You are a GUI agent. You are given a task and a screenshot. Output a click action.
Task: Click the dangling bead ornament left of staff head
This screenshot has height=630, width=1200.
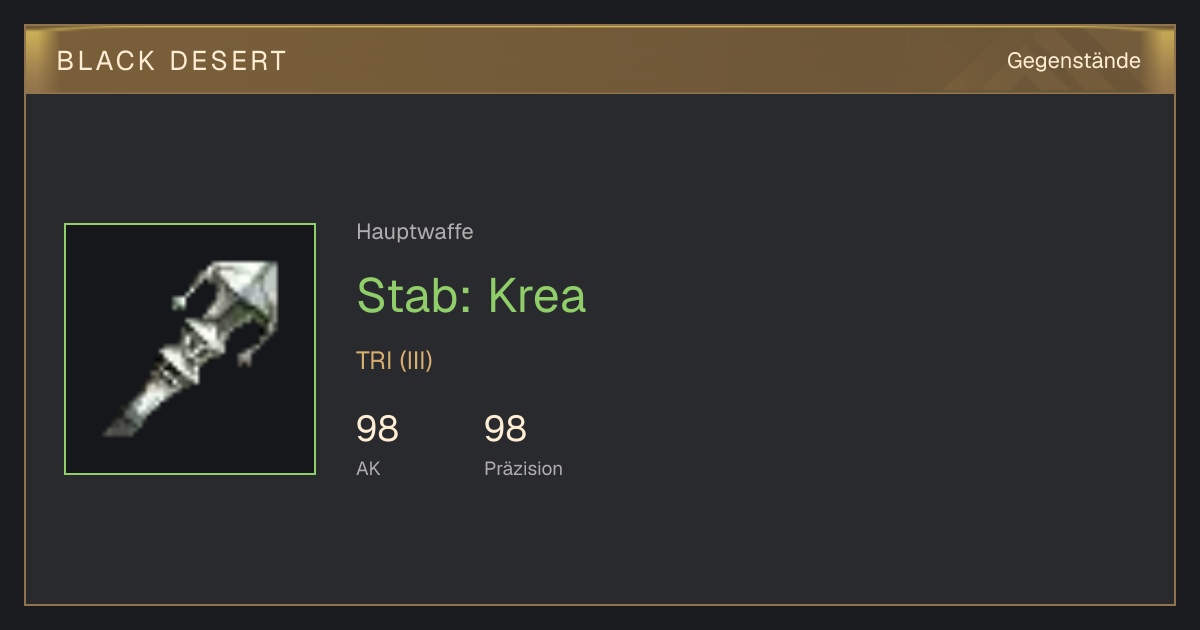(181, 300)
